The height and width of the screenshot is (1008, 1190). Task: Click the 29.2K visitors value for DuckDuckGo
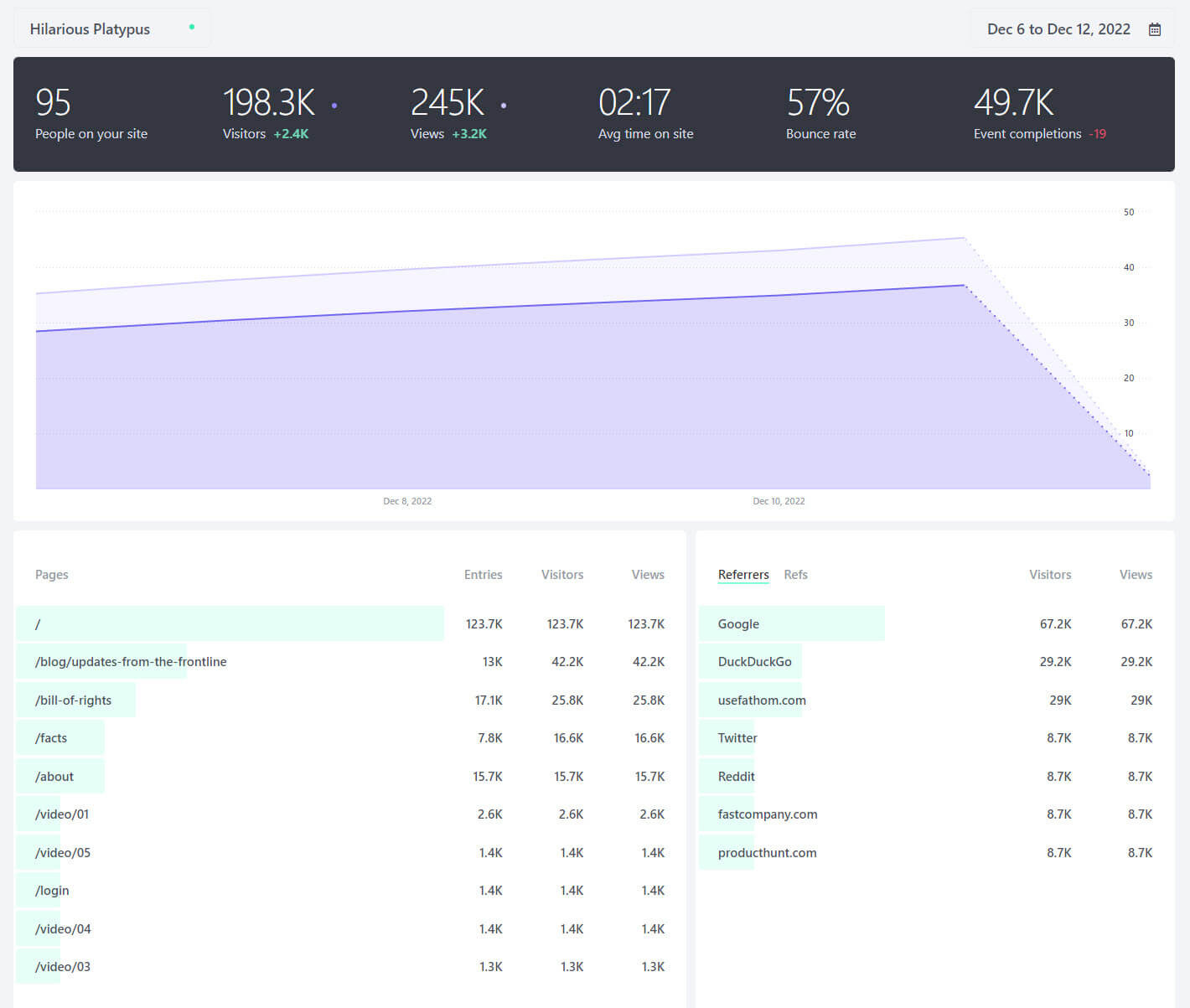(x=1056, y=662)
